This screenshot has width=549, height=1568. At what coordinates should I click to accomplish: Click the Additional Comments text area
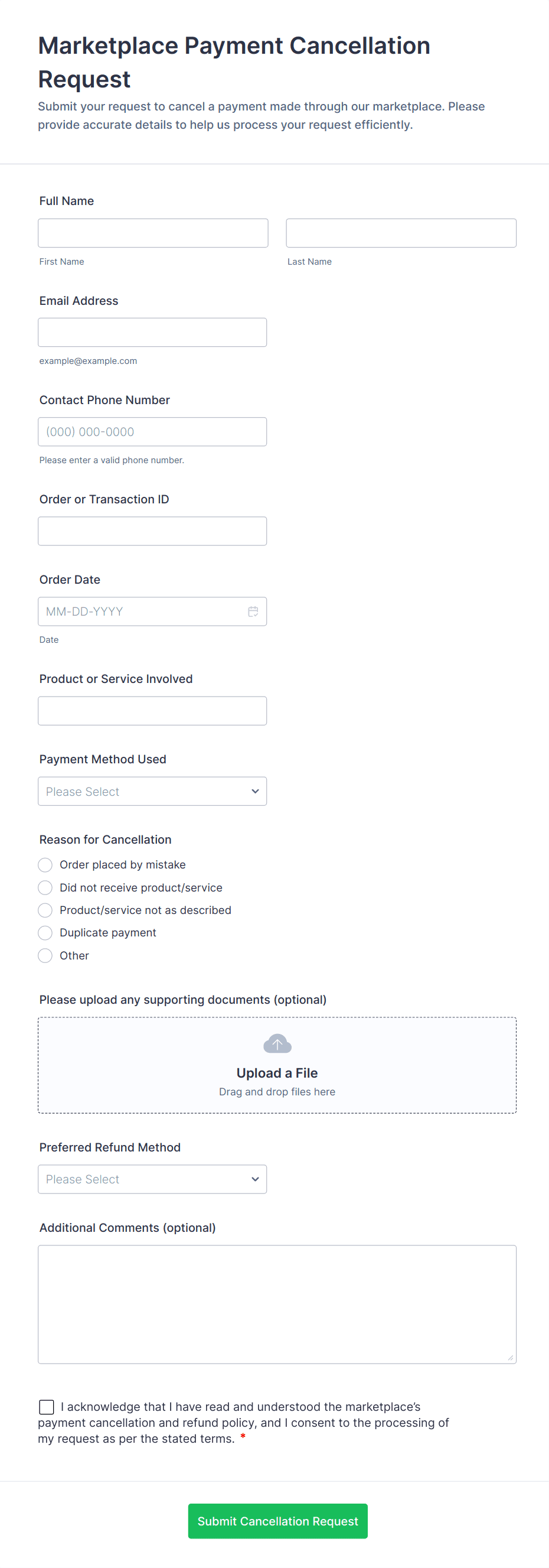pyautogui.click(x=277, y=1305)
